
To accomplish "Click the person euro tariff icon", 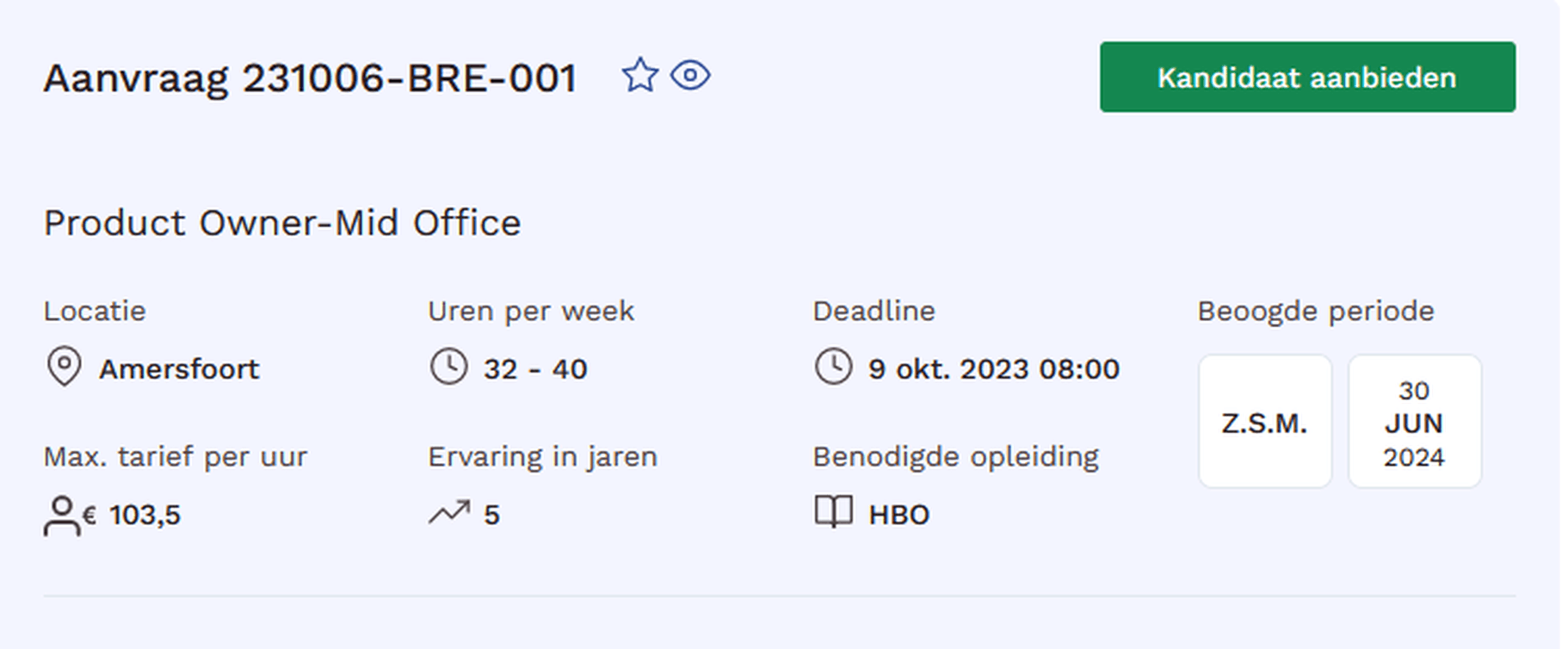I will point(62,515).
